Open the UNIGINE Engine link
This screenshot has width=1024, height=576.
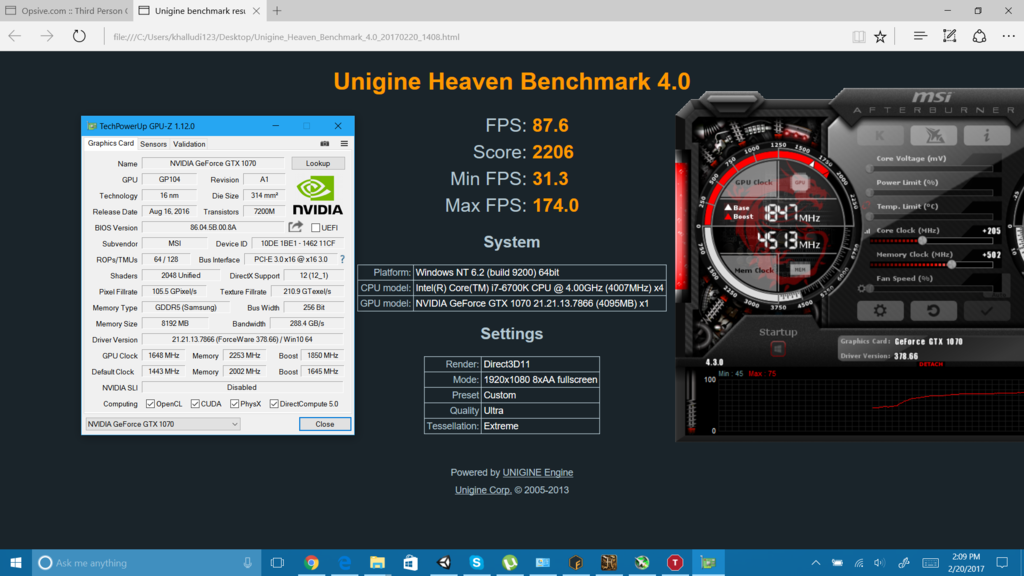(x=537, y=472)
